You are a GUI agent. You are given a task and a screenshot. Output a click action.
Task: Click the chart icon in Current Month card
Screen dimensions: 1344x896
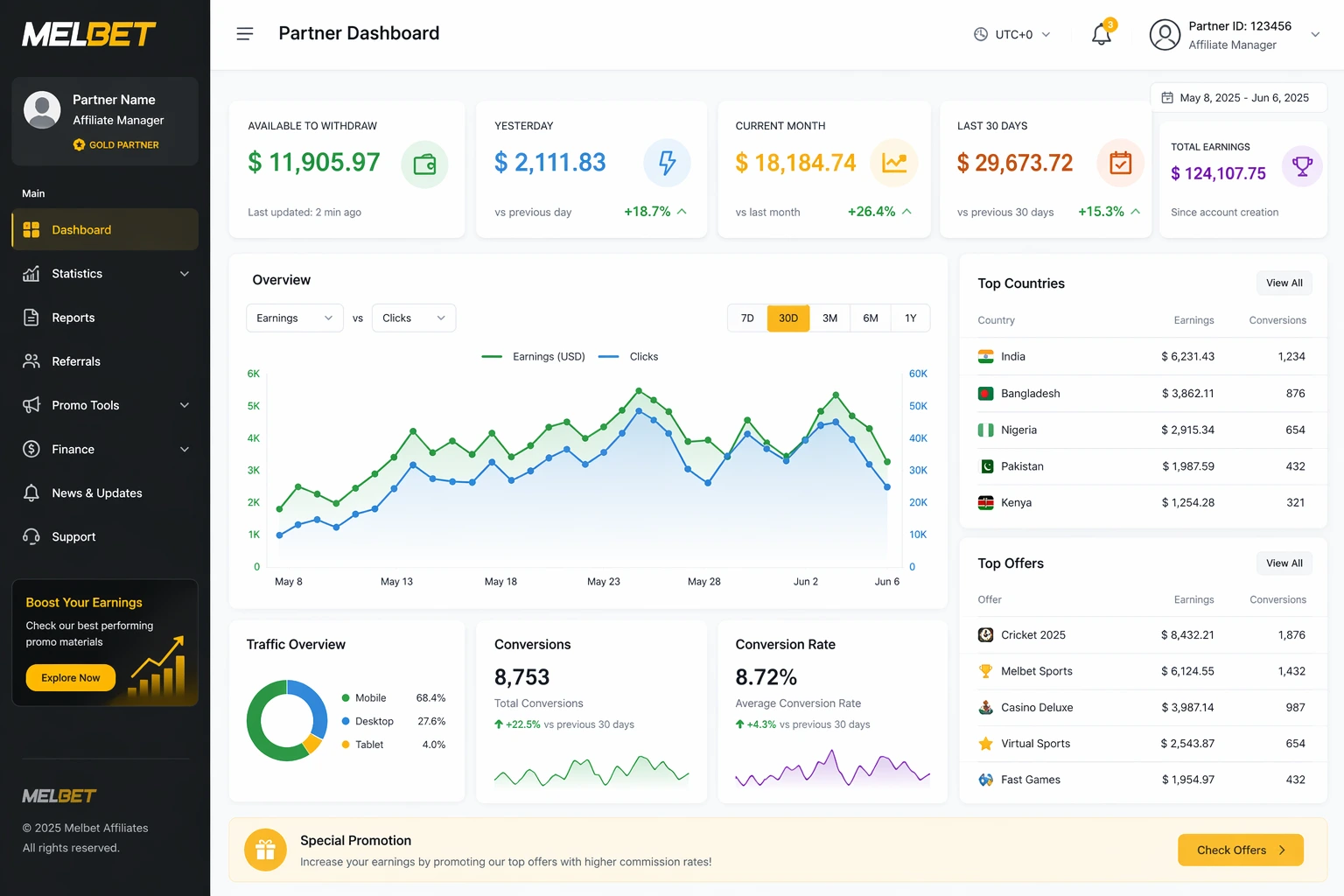click(x=894, y=163)
